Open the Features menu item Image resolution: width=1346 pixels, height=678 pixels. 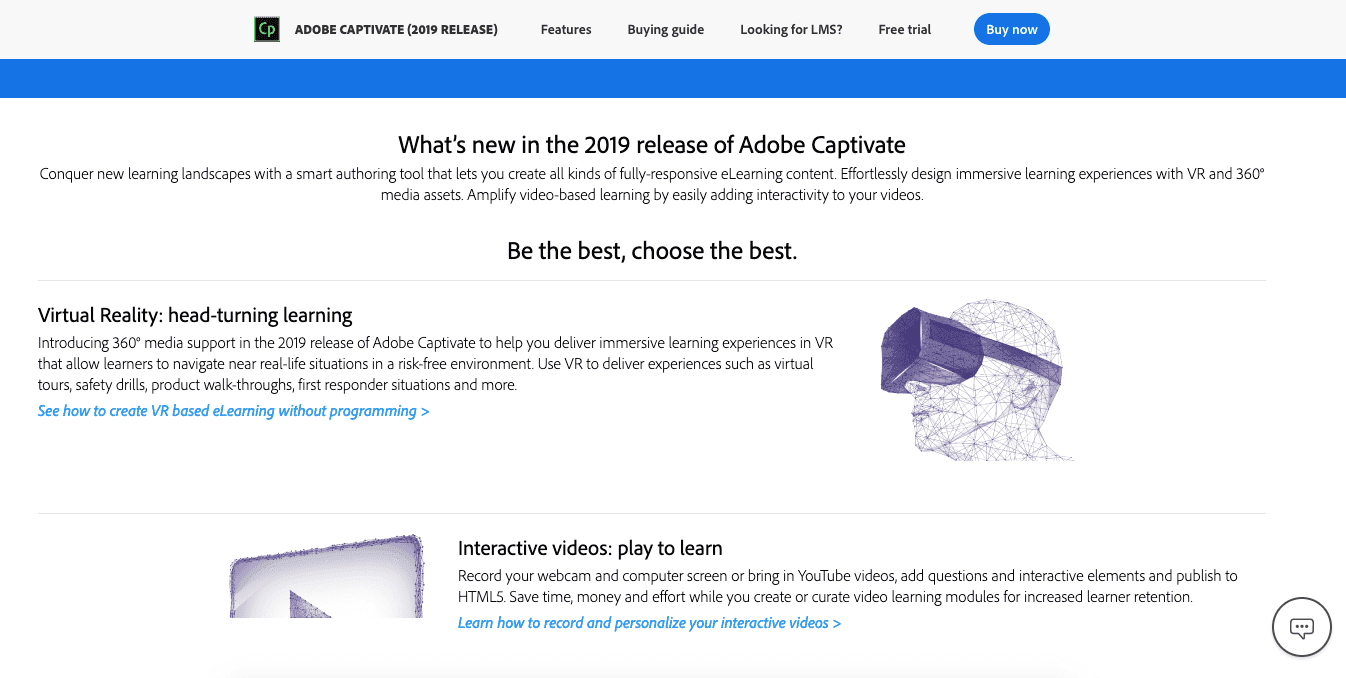[566, 29]
